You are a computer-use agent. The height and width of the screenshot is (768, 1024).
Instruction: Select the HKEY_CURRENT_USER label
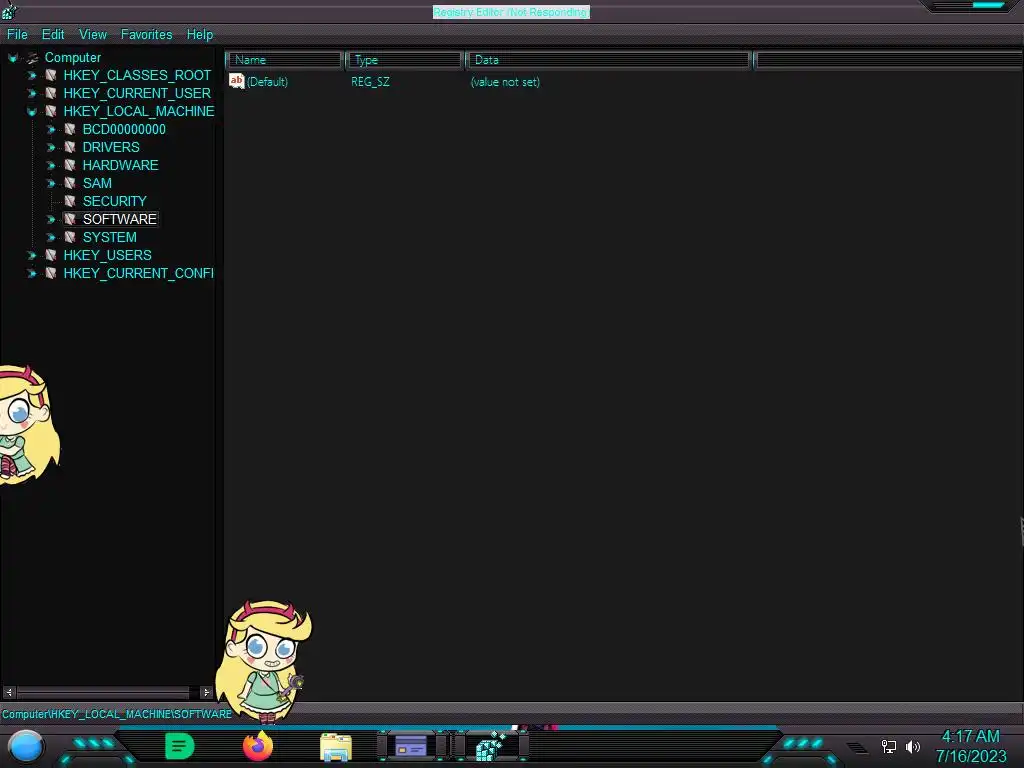pyautogui.click(x=137, y=93)
